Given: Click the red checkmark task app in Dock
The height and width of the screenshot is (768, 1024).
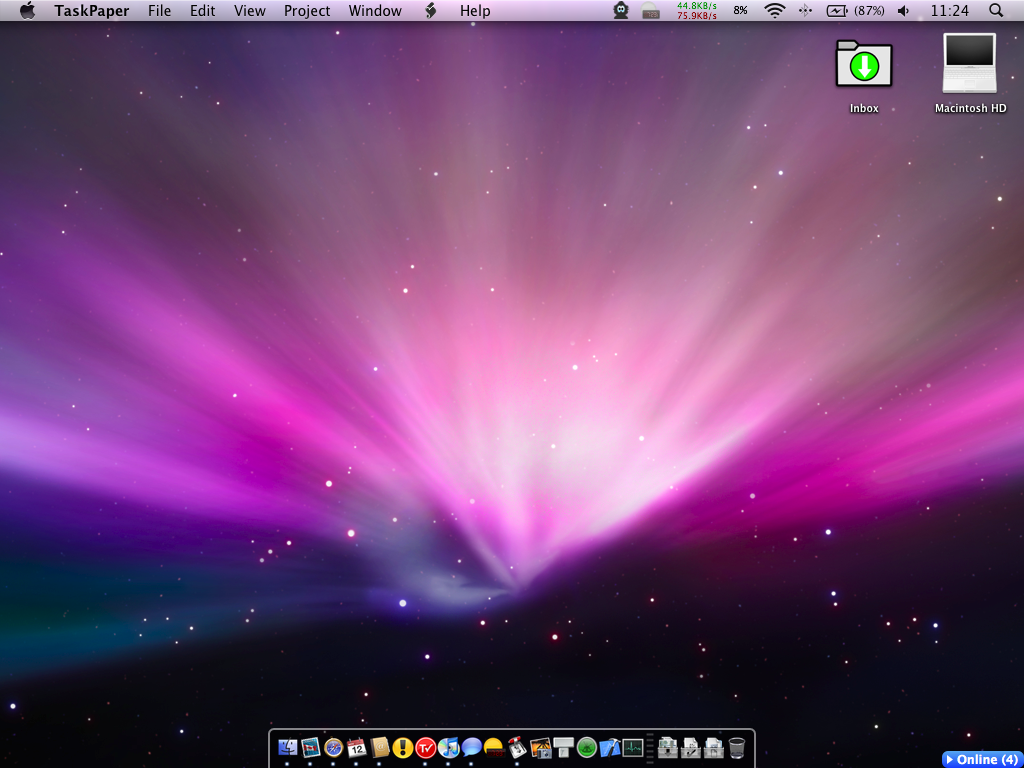Looking at the screenshot, I should pos(425,747).
